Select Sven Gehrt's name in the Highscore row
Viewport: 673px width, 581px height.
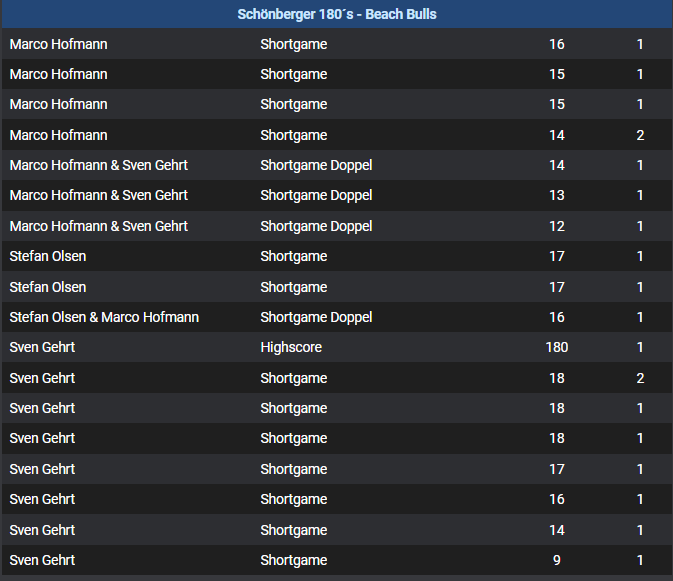[42, 347]
